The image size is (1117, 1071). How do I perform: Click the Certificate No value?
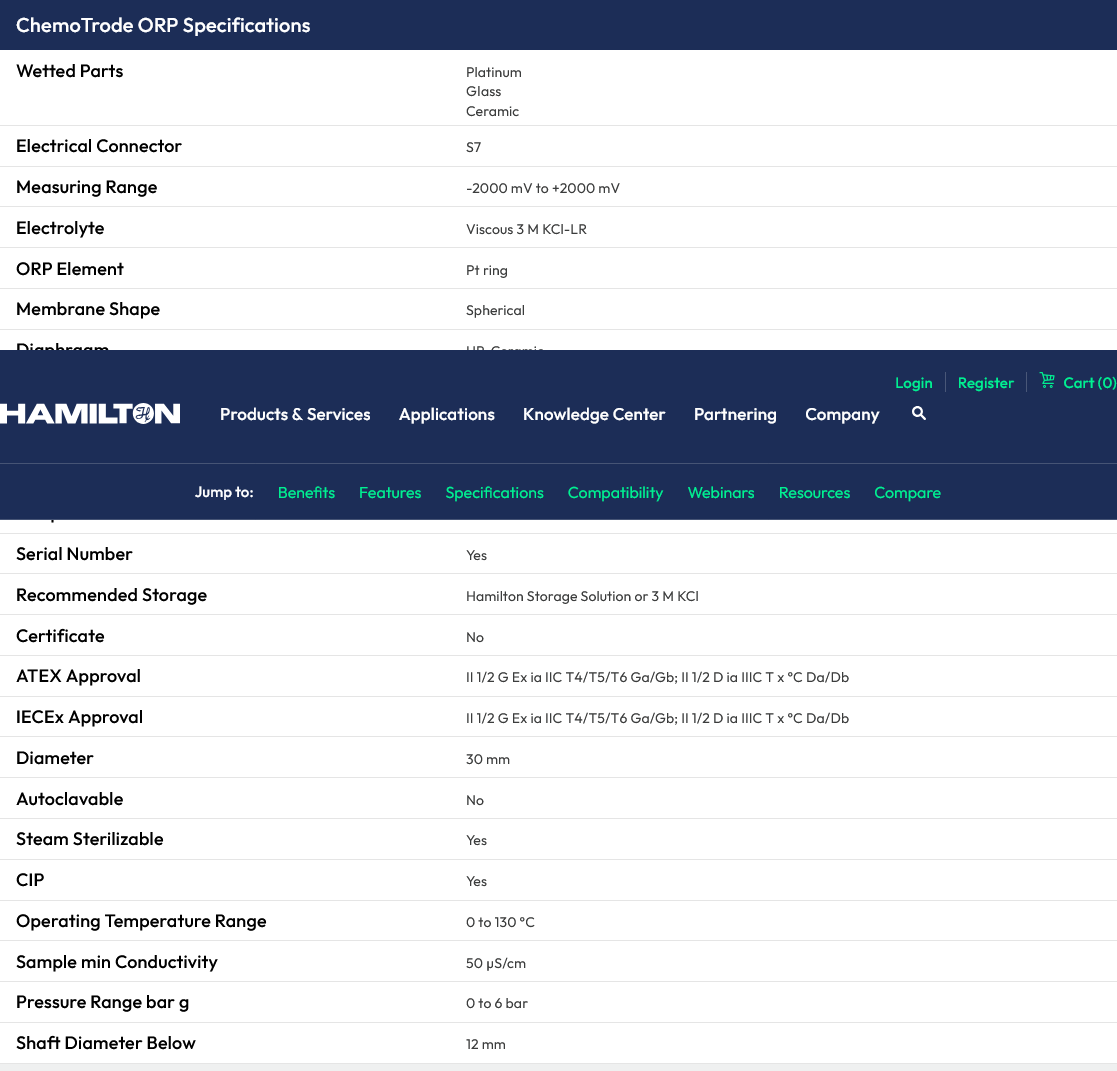(x=475, y=637)
